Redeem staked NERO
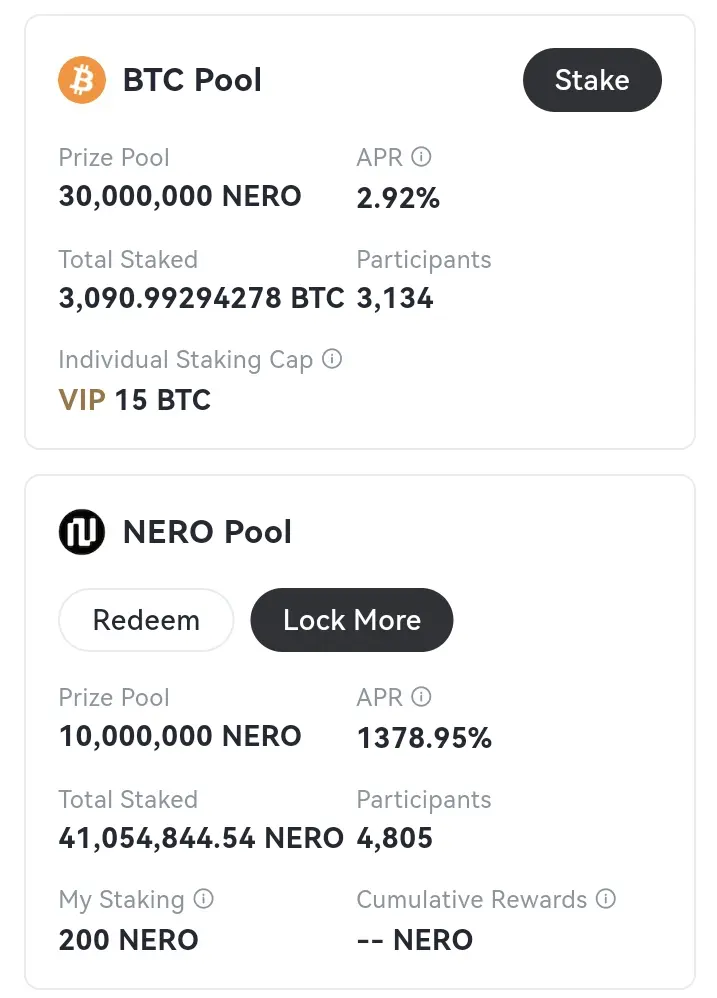This screenshot has height=998, width=717. 146,620
